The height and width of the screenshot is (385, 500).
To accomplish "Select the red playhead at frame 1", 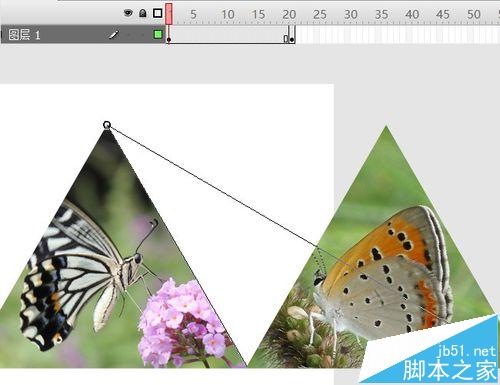I will (169, 14).
